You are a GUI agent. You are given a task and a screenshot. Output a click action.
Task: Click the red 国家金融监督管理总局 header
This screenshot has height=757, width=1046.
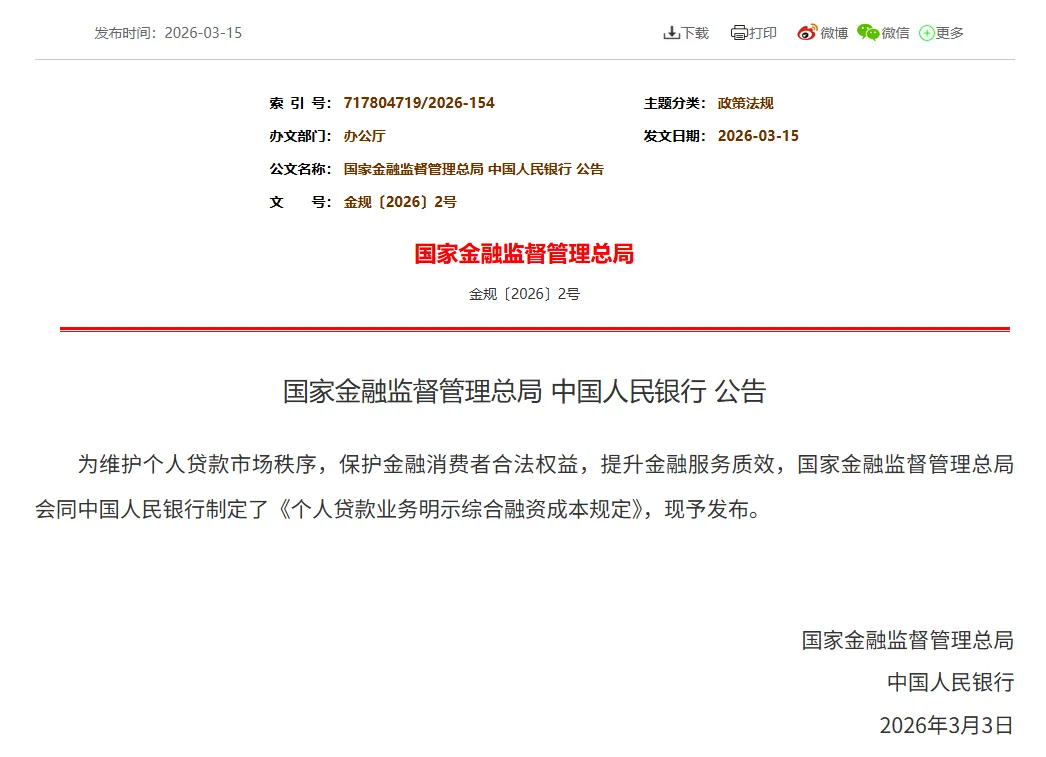coord(524,254)
